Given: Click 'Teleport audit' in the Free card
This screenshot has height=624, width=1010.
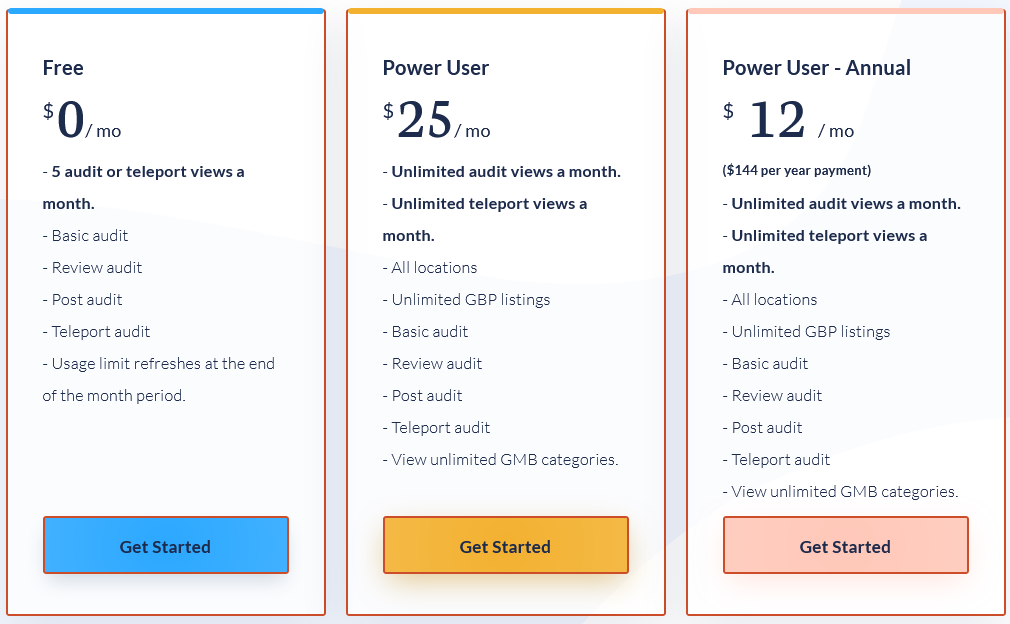Looking at the screenshot, I should tap(100, 332).
